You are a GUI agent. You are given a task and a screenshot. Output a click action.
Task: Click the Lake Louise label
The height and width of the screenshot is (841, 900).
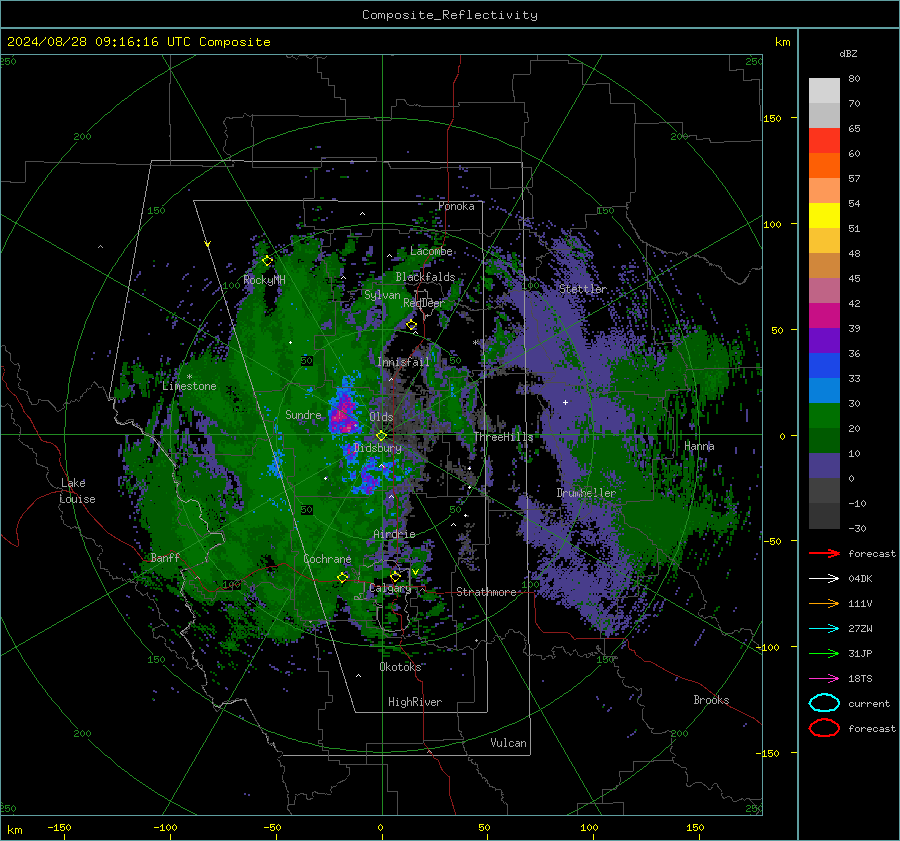pyautogui.click(x=77, y=491)
